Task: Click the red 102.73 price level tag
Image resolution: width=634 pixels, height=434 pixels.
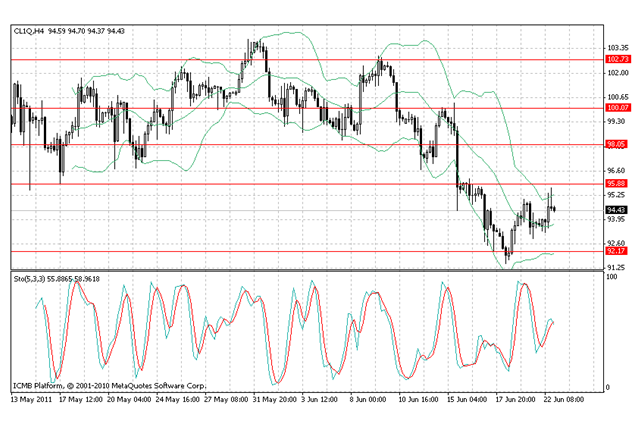Action: point(617,60)
